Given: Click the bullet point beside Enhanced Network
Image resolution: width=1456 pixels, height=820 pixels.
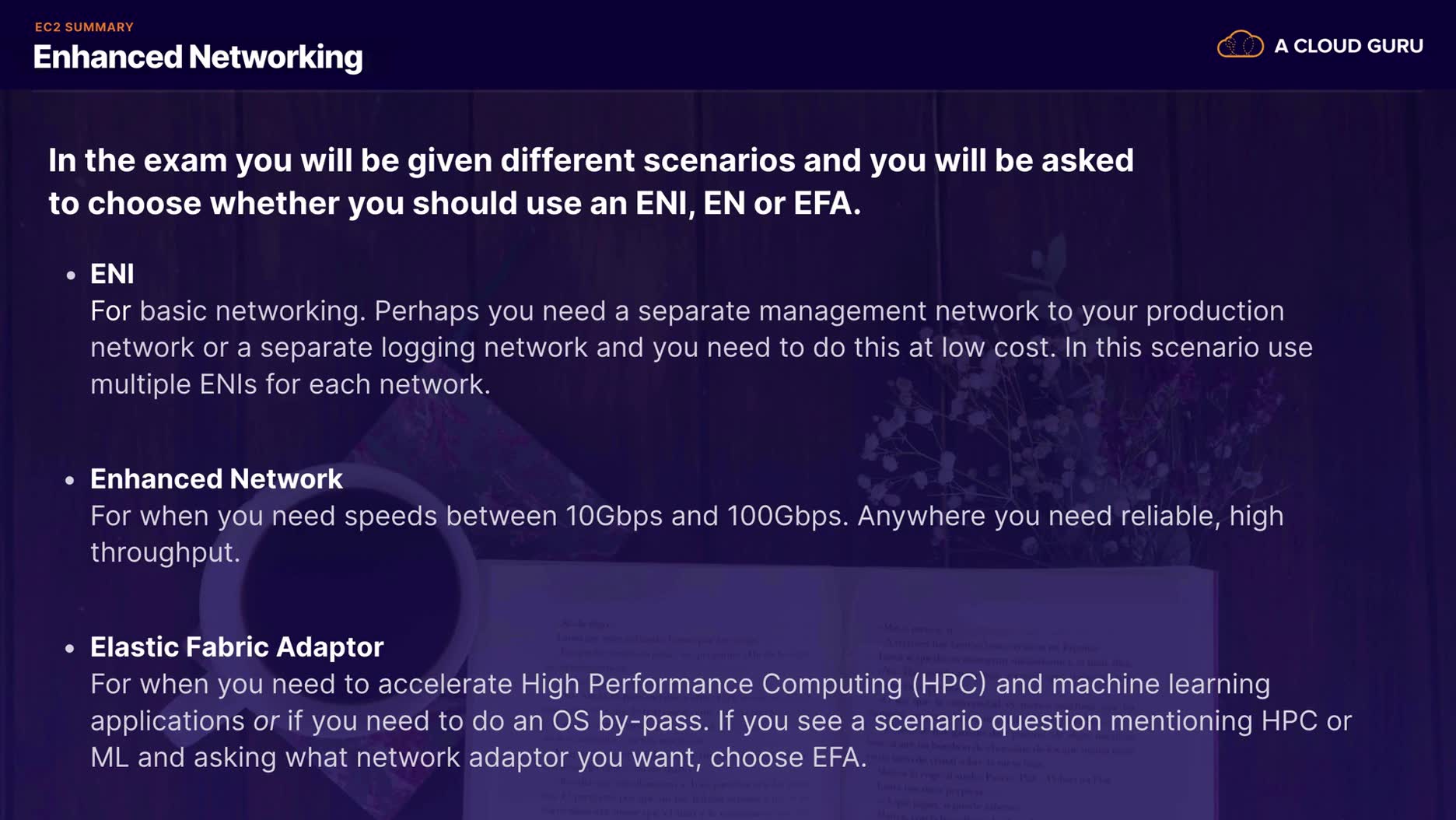Looking at the screenshot, I should click(71, 480).
